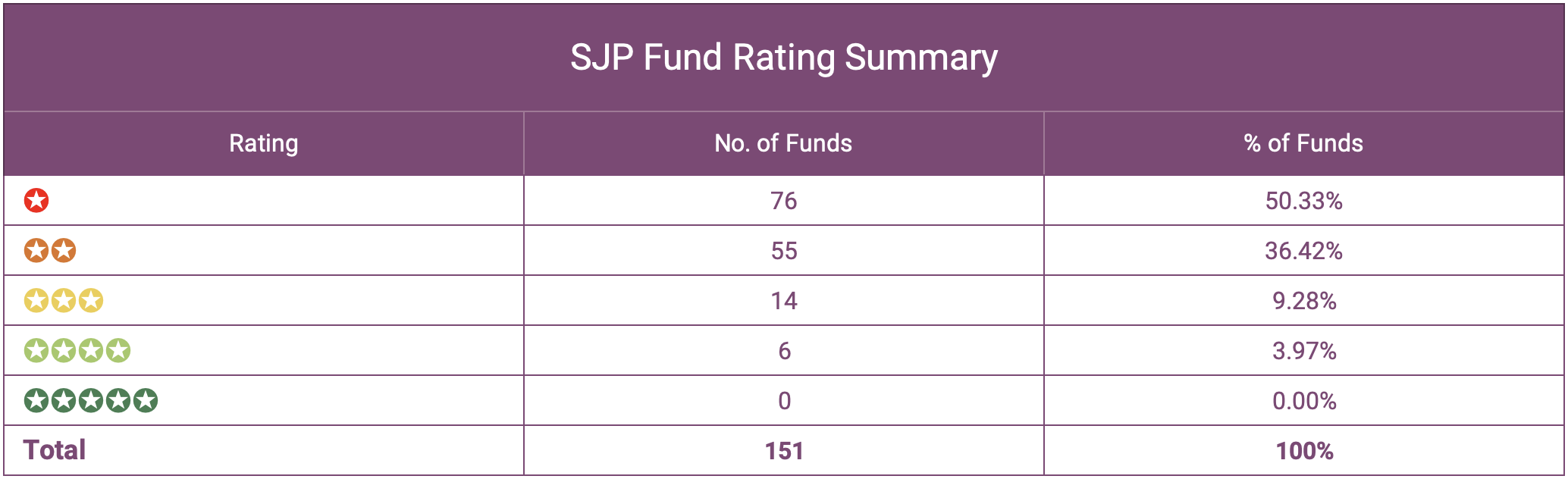This screenshot has width=1568, height=479.
Task: Select the last star in the five-star row
Action: [x=146, y=400]
